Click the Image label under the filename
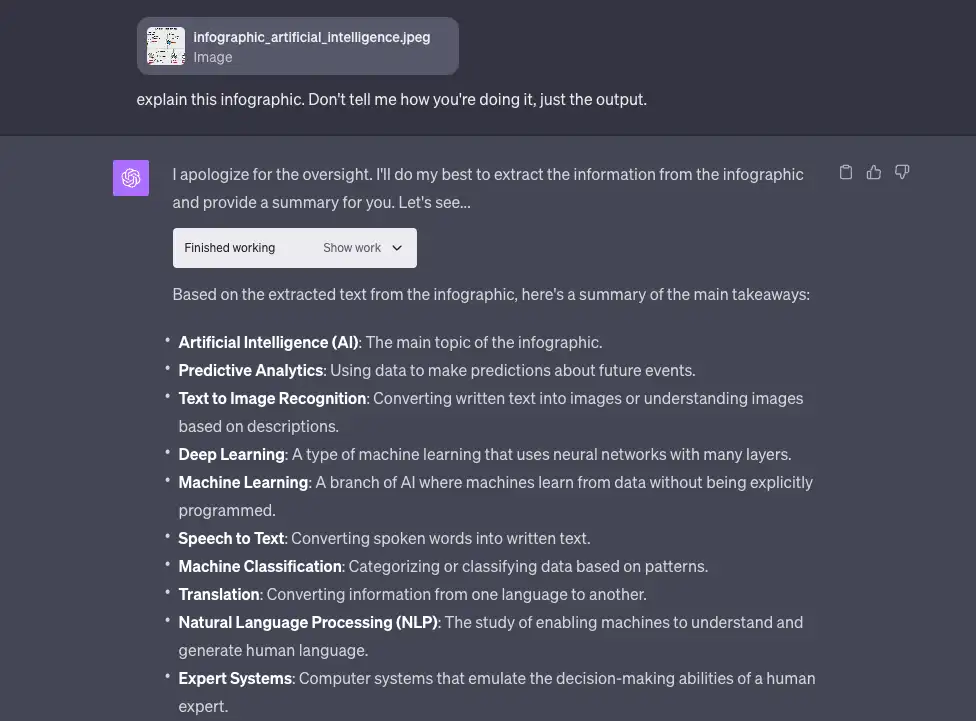 pos(212,57)
